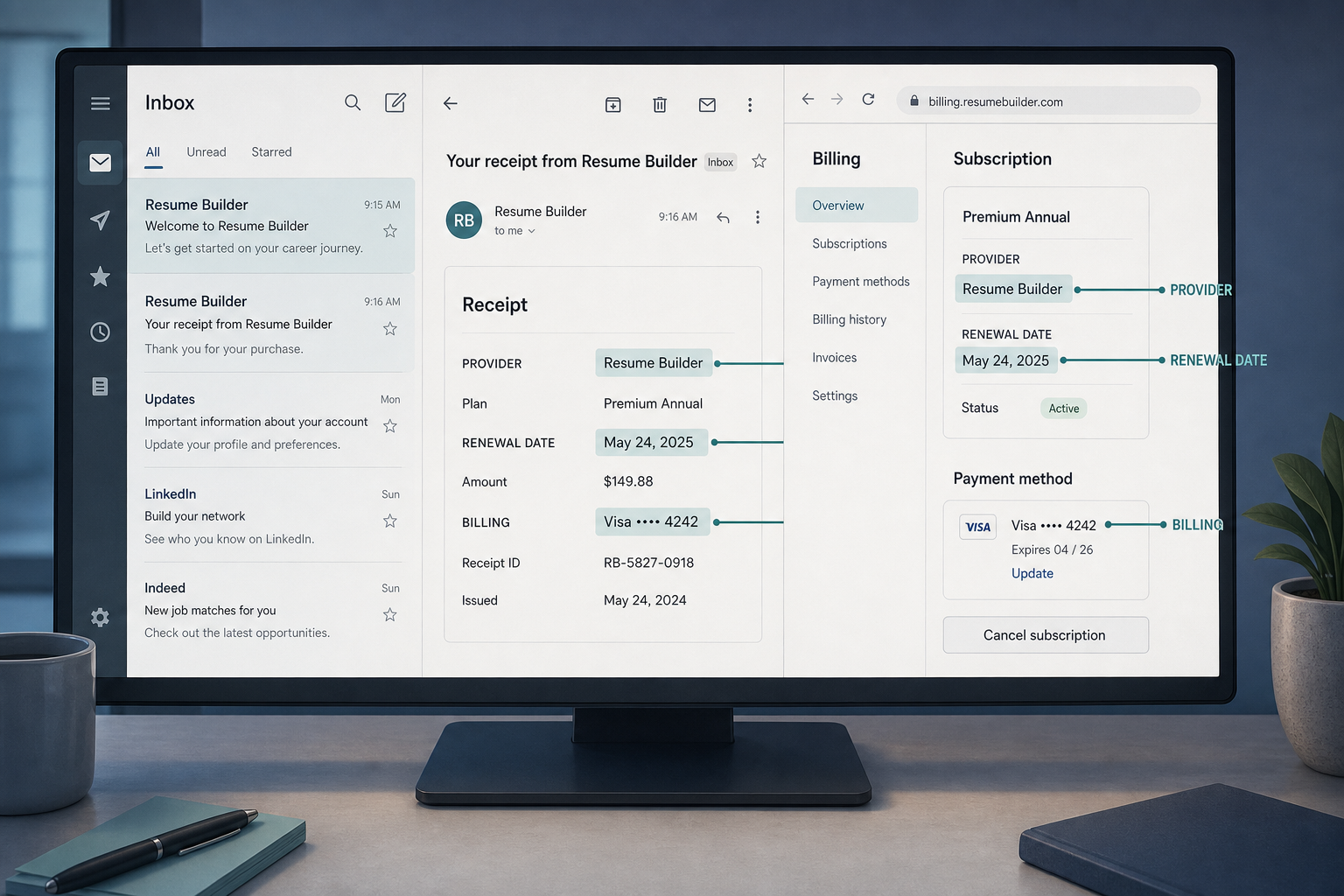Delete the email with the trash icon
The image size is (1344, 896).
pyautogui.click(x=660, y=104)
